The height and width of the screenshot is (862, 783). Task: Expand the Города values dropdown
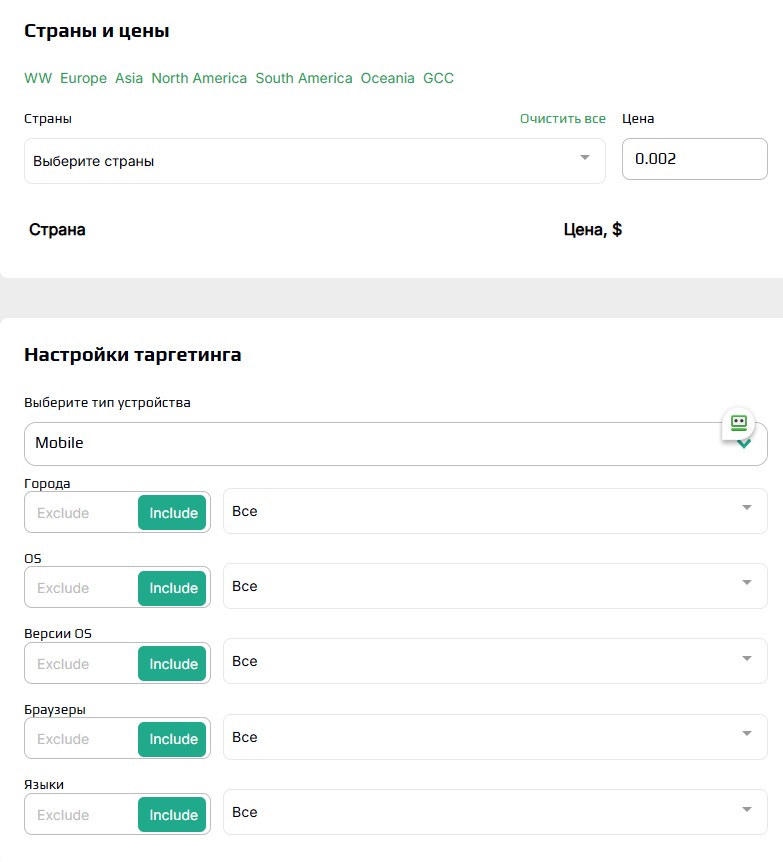pos(746,509)
